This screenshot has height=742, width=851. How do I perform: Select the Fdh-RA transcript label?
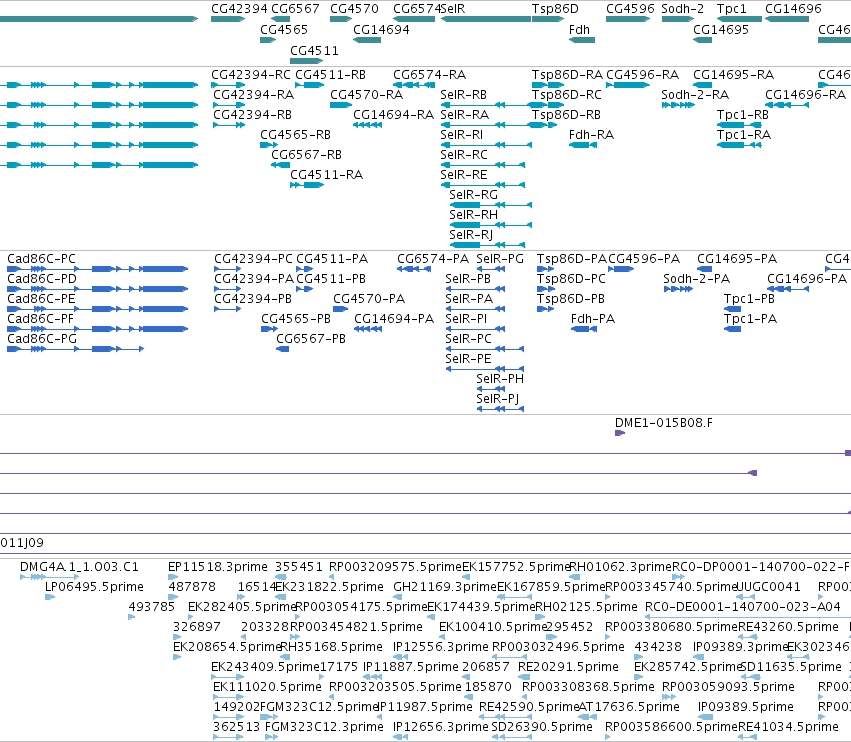coord(592,135)
